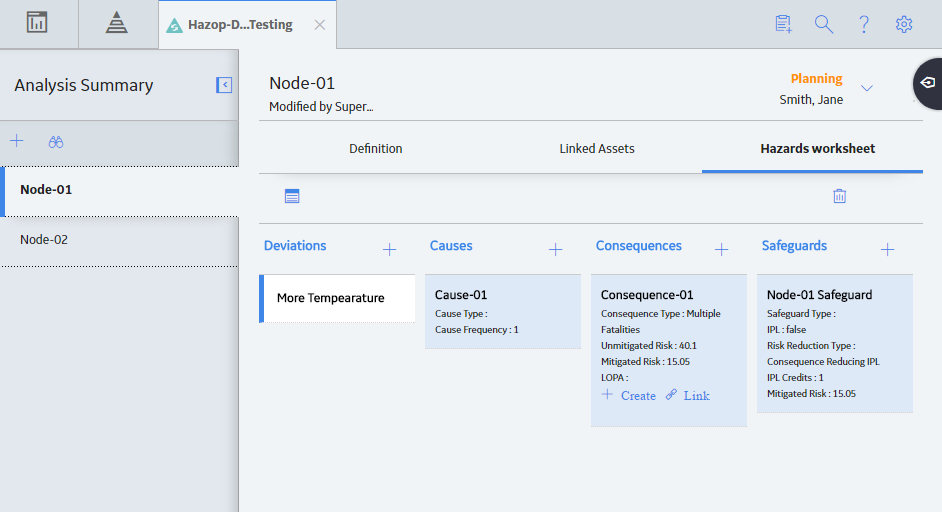This screenshot has width=942, height=512.
Task: Select Node-02 in the summary list
Action: (120, 240)
